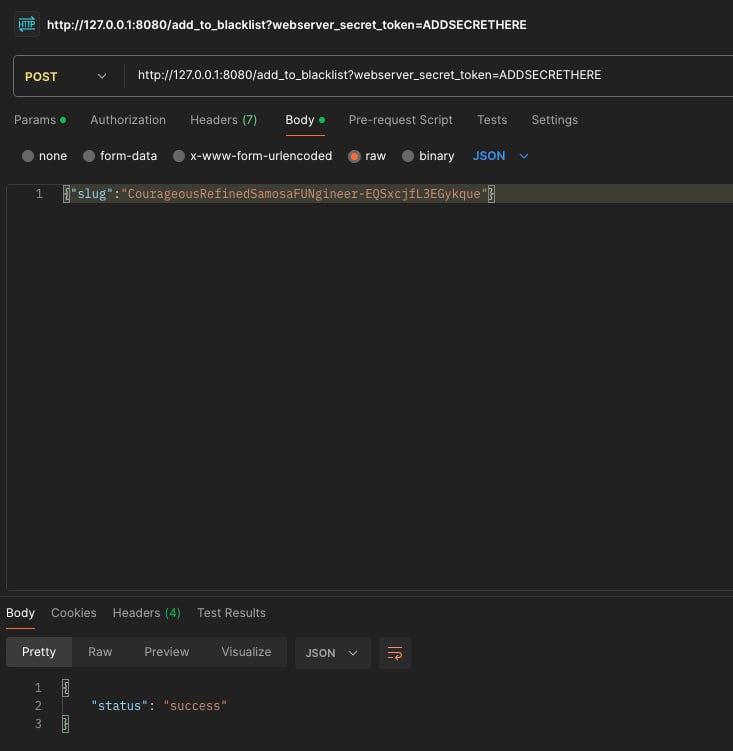Click the request URL input field
This screenshot has height=751, width=733.
click(x=429, y=75)
